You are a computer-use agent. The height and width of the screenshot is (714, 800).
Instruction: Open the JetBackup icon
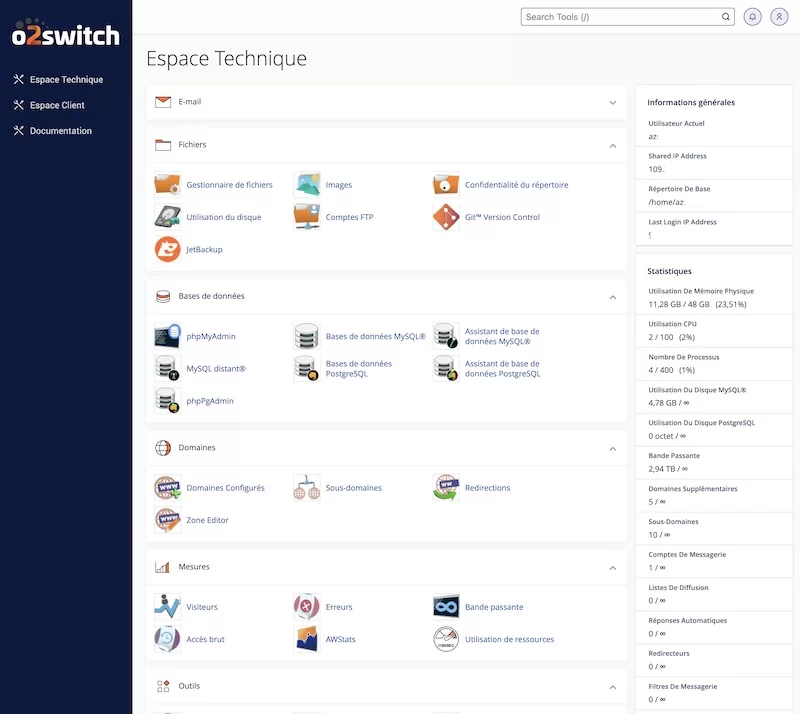tap(167, 249)
